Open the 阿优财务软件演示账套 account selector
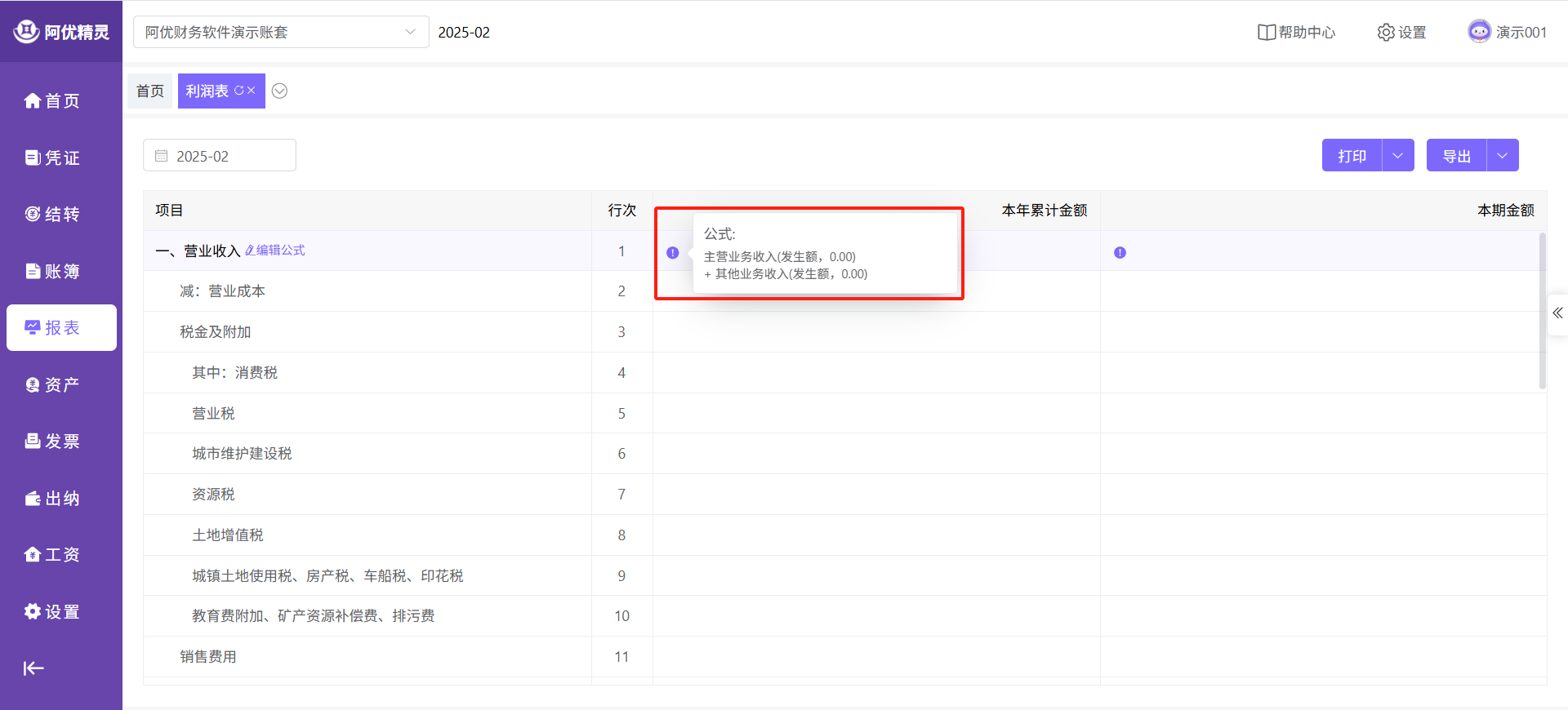The height and width of the screenshot is (710, 1568). [x=280, y=33]
